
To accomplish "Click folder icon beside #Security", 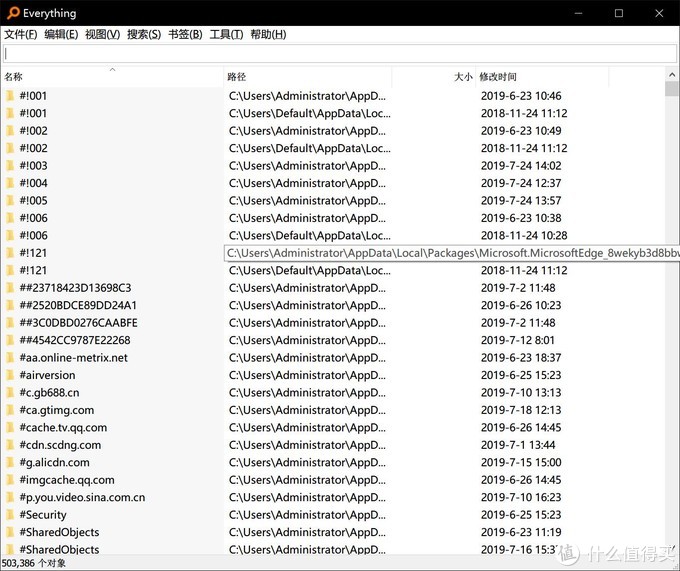I will coord(10,515).
